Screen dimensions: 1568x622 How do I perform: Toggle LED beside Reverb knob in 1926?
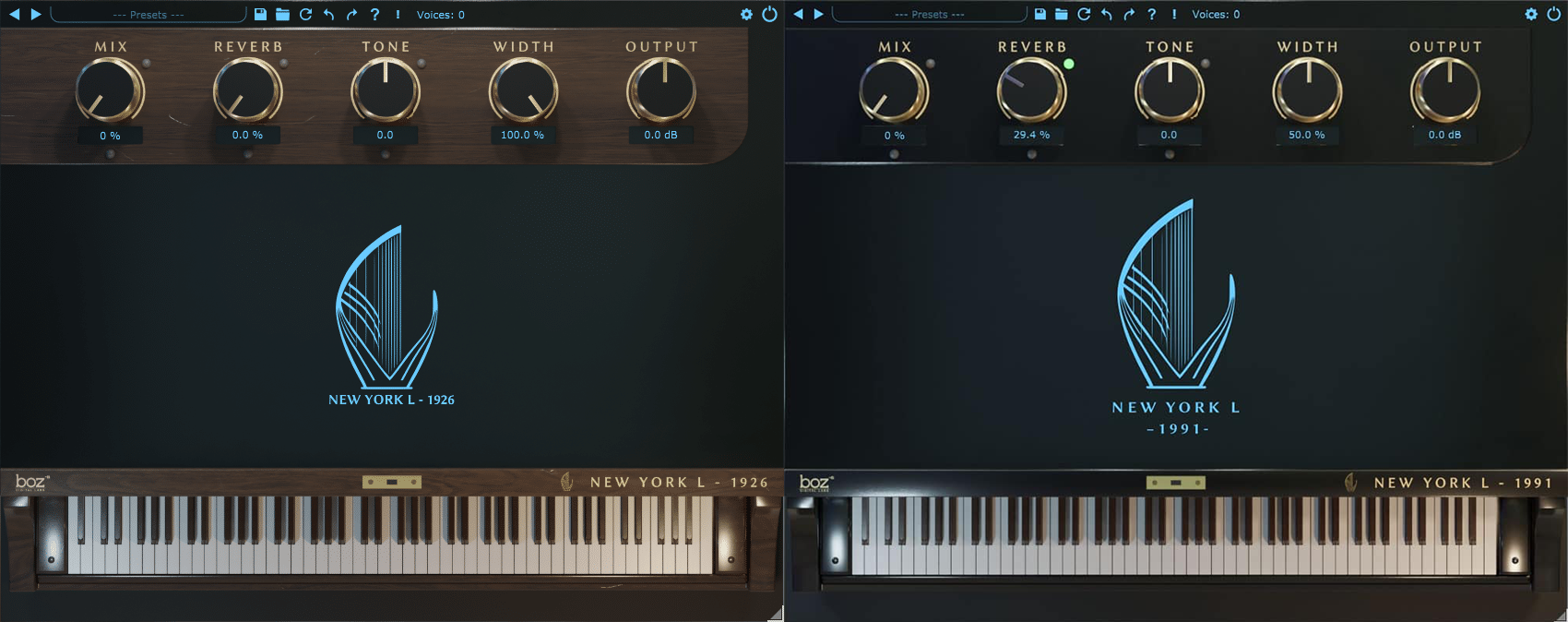tap(284, 64)
